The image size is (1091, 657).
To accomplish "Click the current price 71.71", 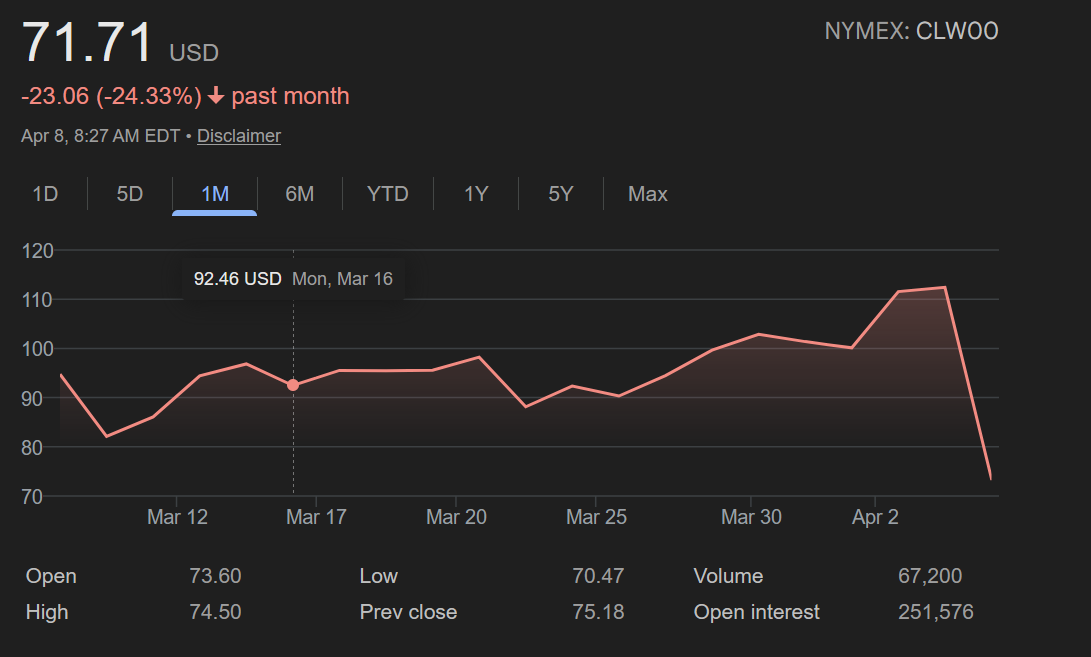I will coord(86,42).
